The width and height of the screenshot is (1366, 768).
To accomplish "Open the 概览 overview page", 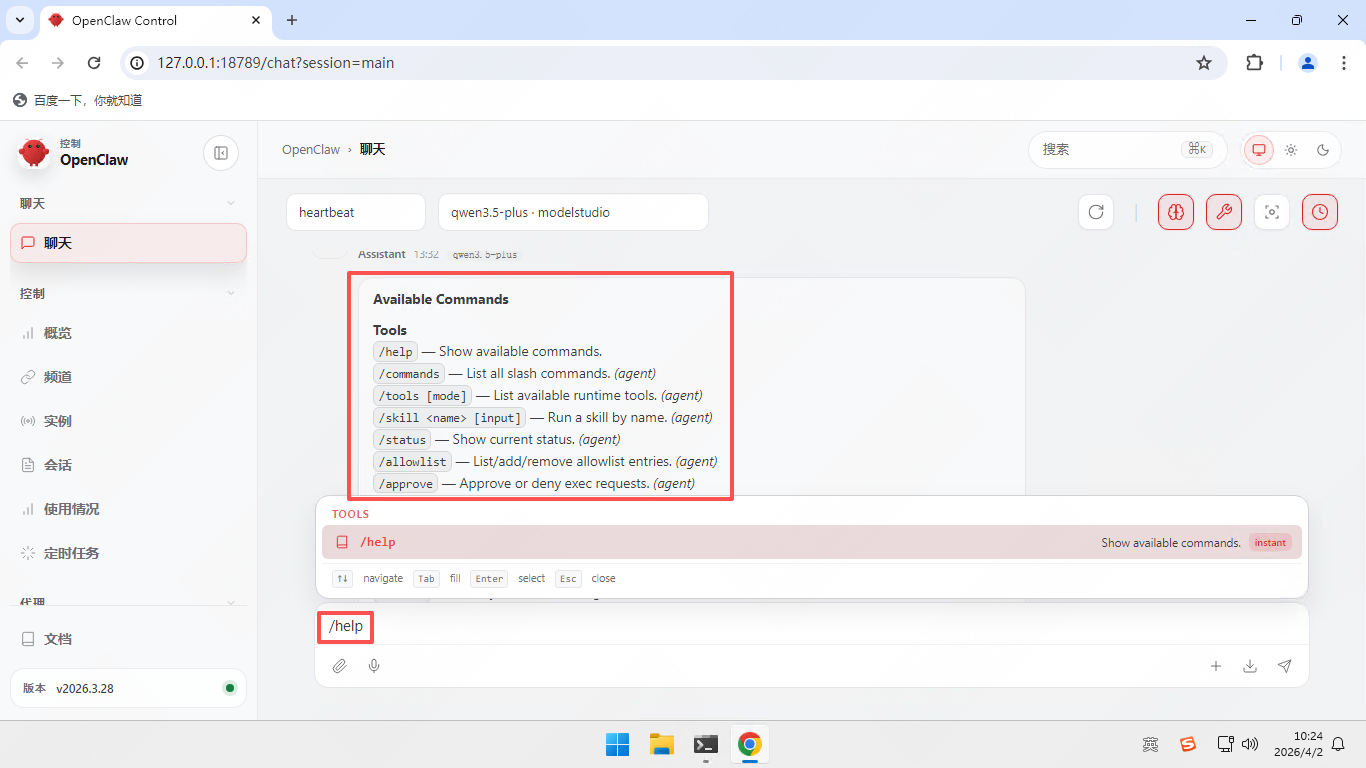I will pos(128,333).
